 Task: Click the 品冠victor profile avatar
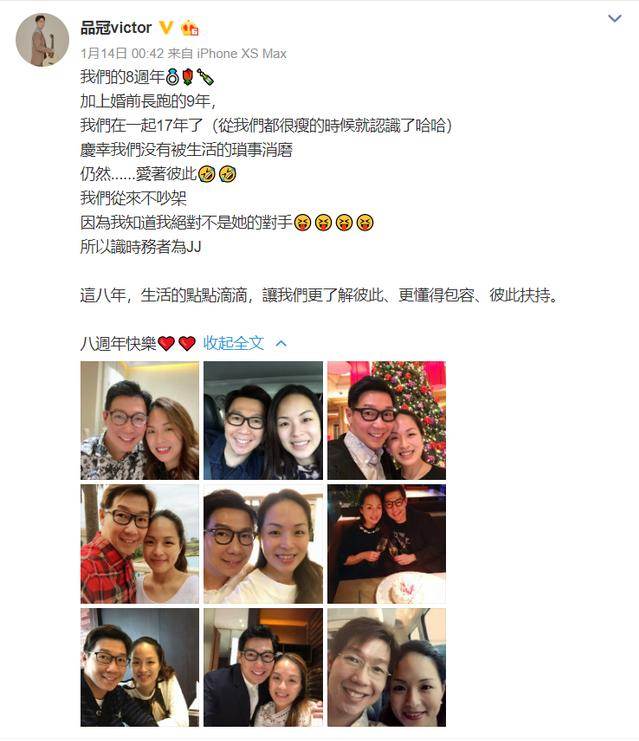coord(43,40)
